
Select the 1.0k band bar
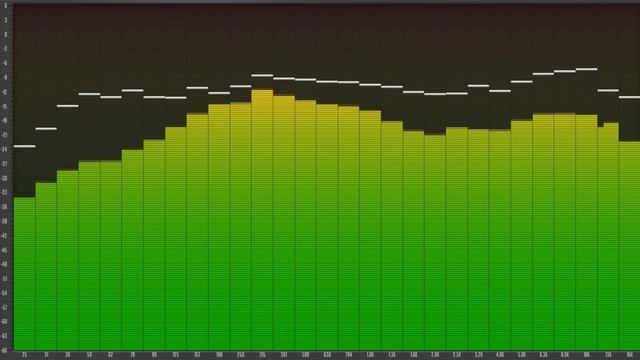coord(370,231)
